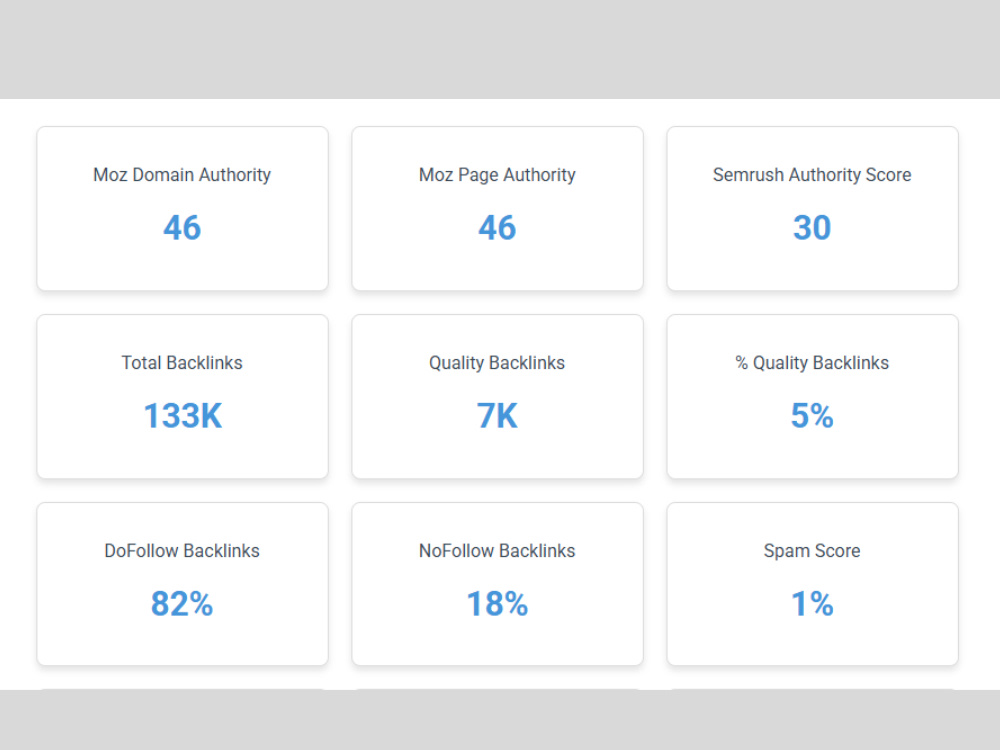The width and height of the screenshot is (1000, 750).
Task: Select the 133K total backlinks value
Action: 182,415
